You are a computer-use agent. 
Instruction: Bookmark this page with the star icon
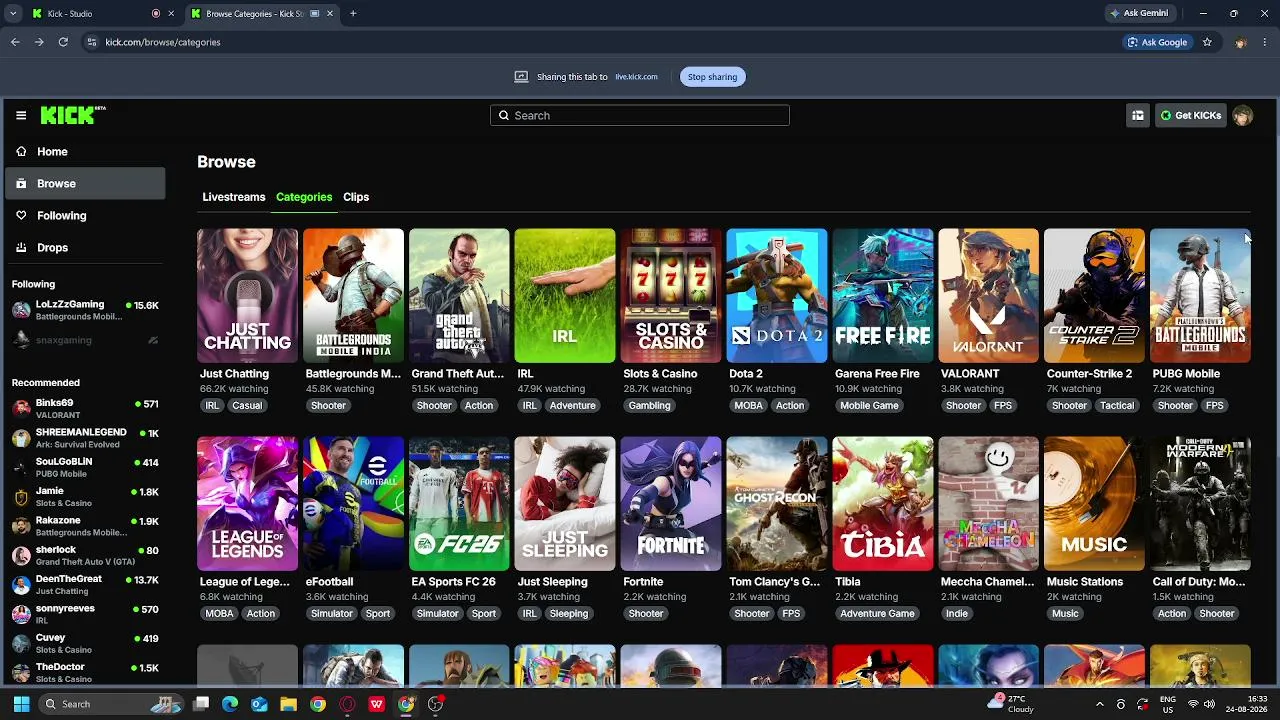(x=1207, y=42)
